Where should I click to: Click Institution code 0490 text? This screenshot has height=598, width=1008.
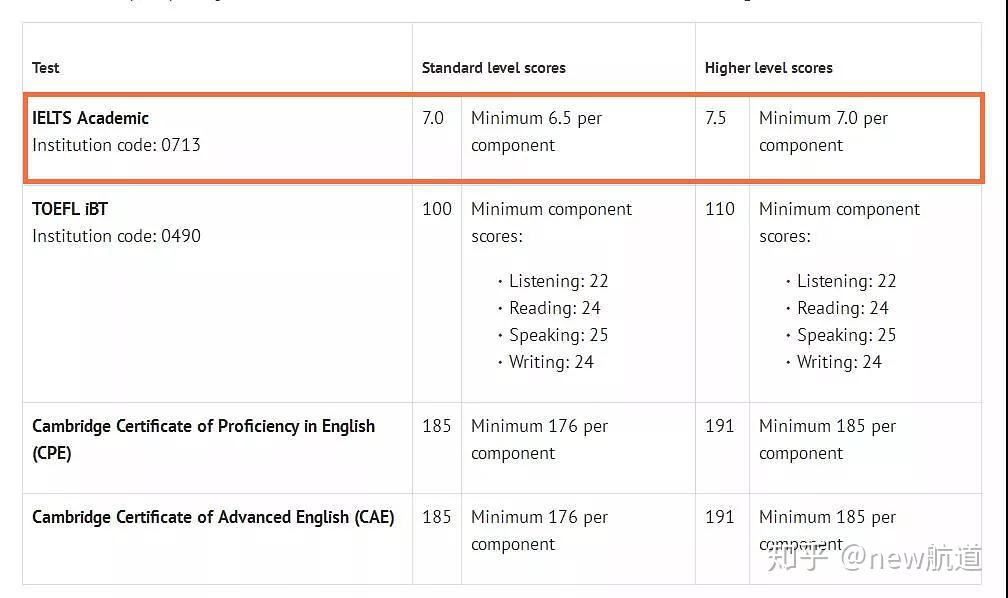point(116,236)
